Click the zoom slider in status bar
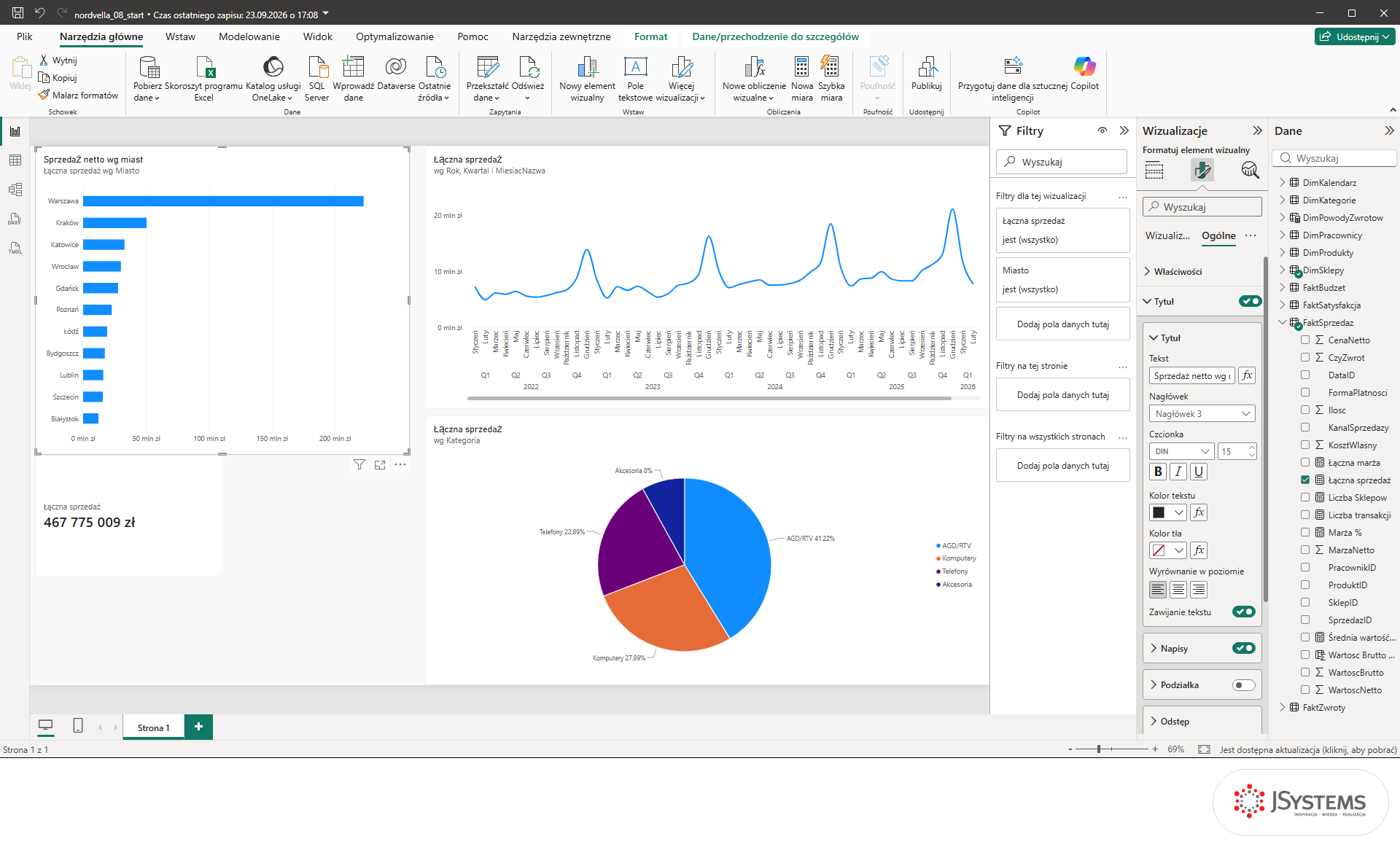This screenshot has width=1400, height=847. [x=1112, y=749]
